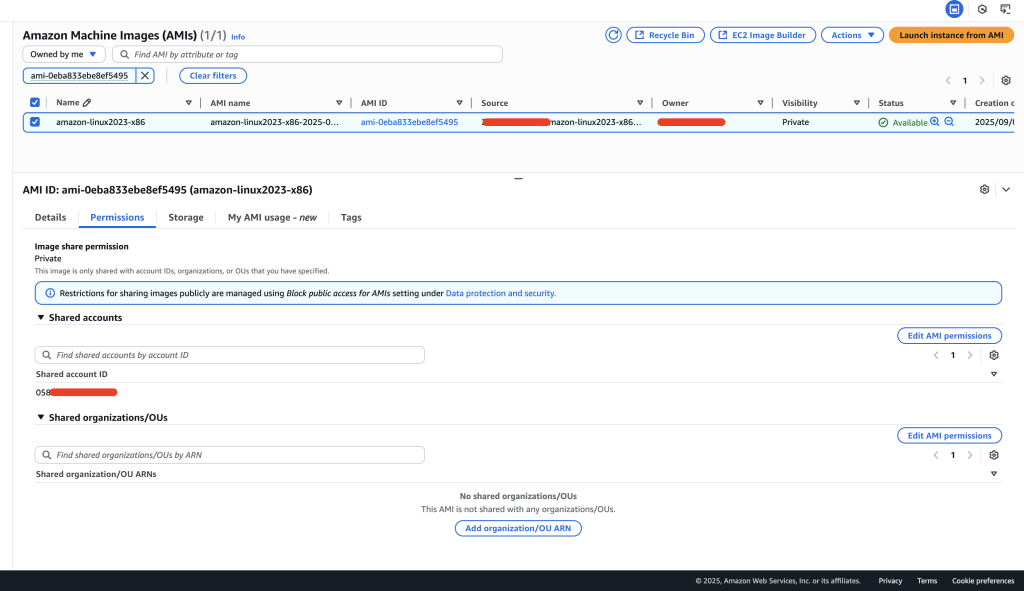Viewport: 1024px width, 591px height.
Task: Sort by the Owner column arrow
Action: point(760,103)
